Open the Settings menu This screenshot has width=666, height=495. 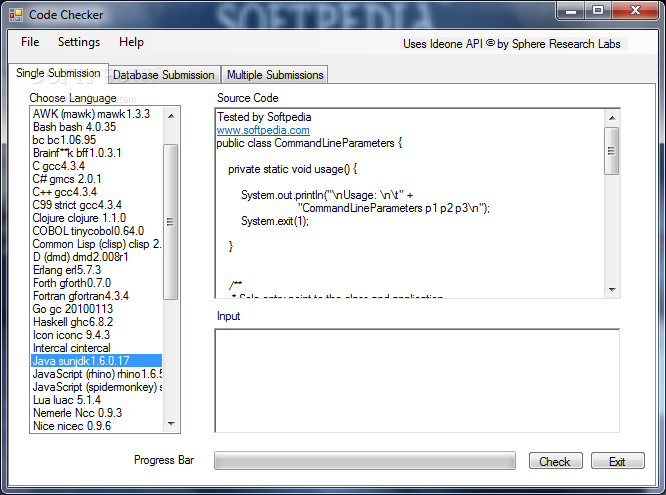coord(79,42)
